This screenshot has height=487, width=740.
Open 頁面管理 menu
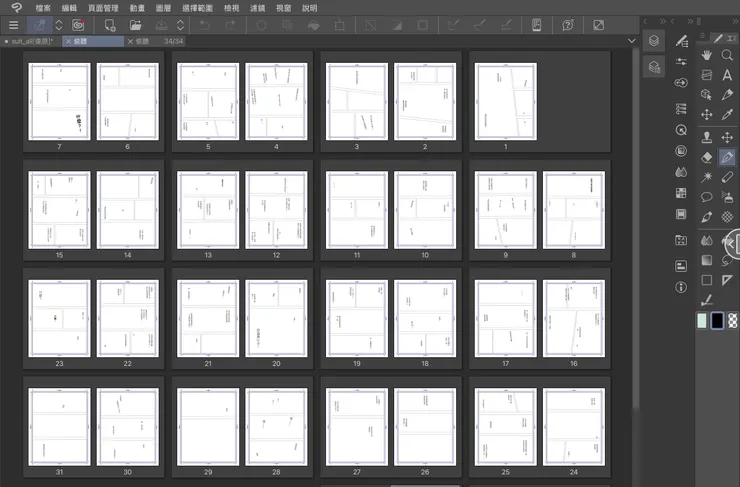103,8
